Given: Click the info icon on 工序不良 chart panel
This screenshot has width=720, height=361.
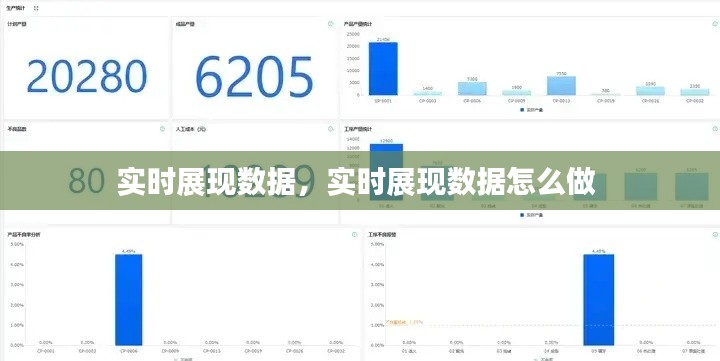Looking at the screenshot, I should click(x=715, y=234).
